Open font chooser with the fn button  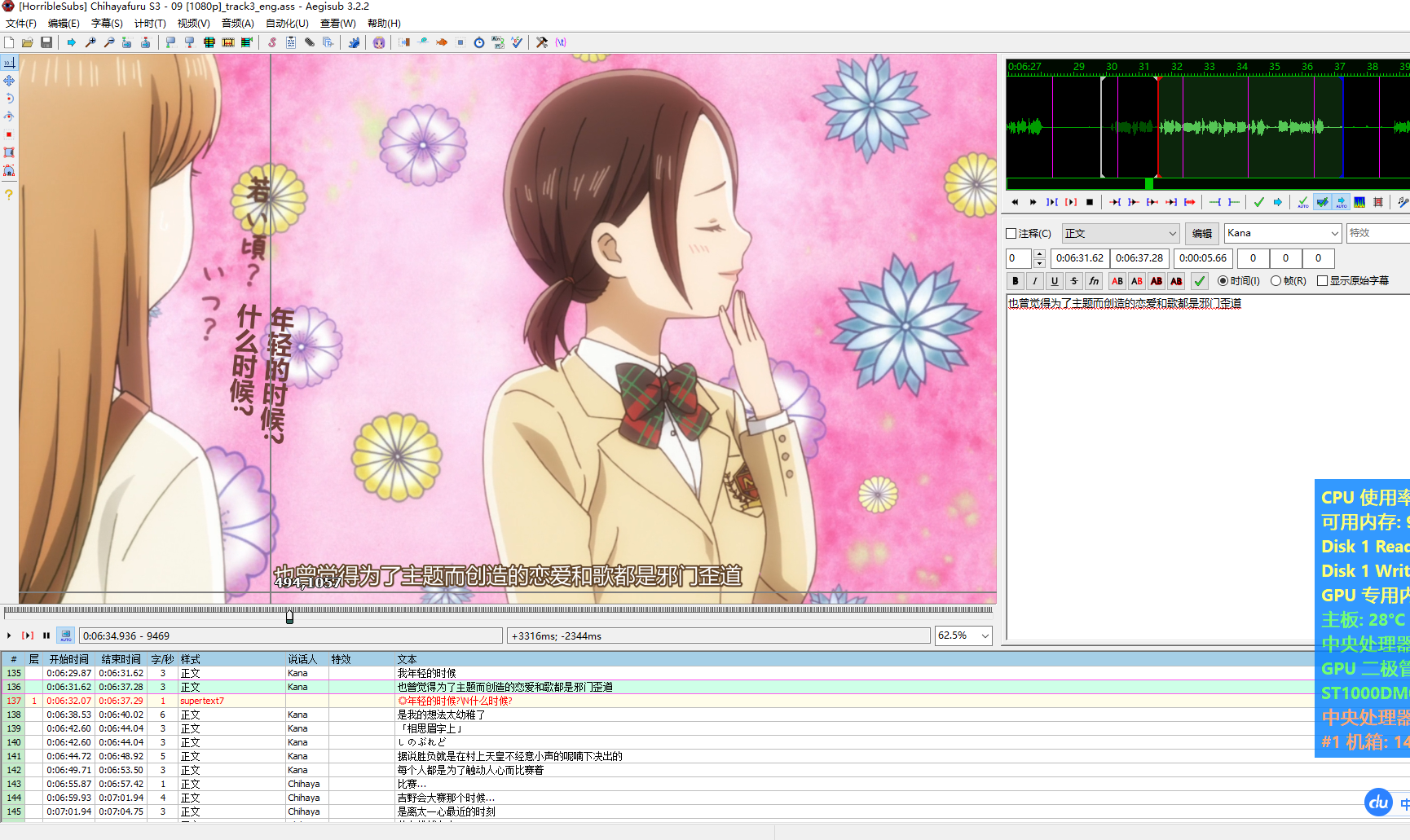[x=1094, y=281]
